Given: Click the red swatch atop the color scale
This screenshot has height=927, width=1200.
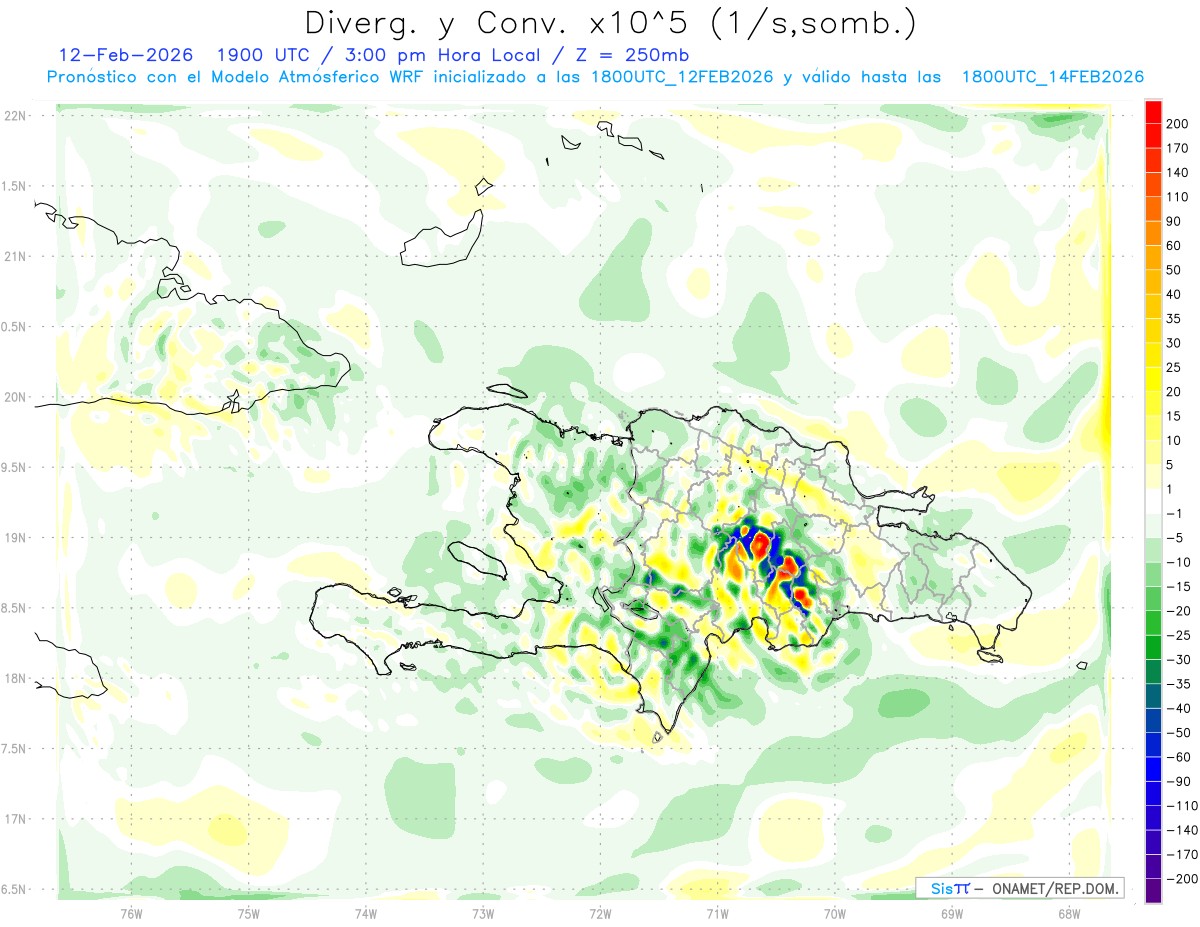Looking at the screenshot, I should (1153, 111).
